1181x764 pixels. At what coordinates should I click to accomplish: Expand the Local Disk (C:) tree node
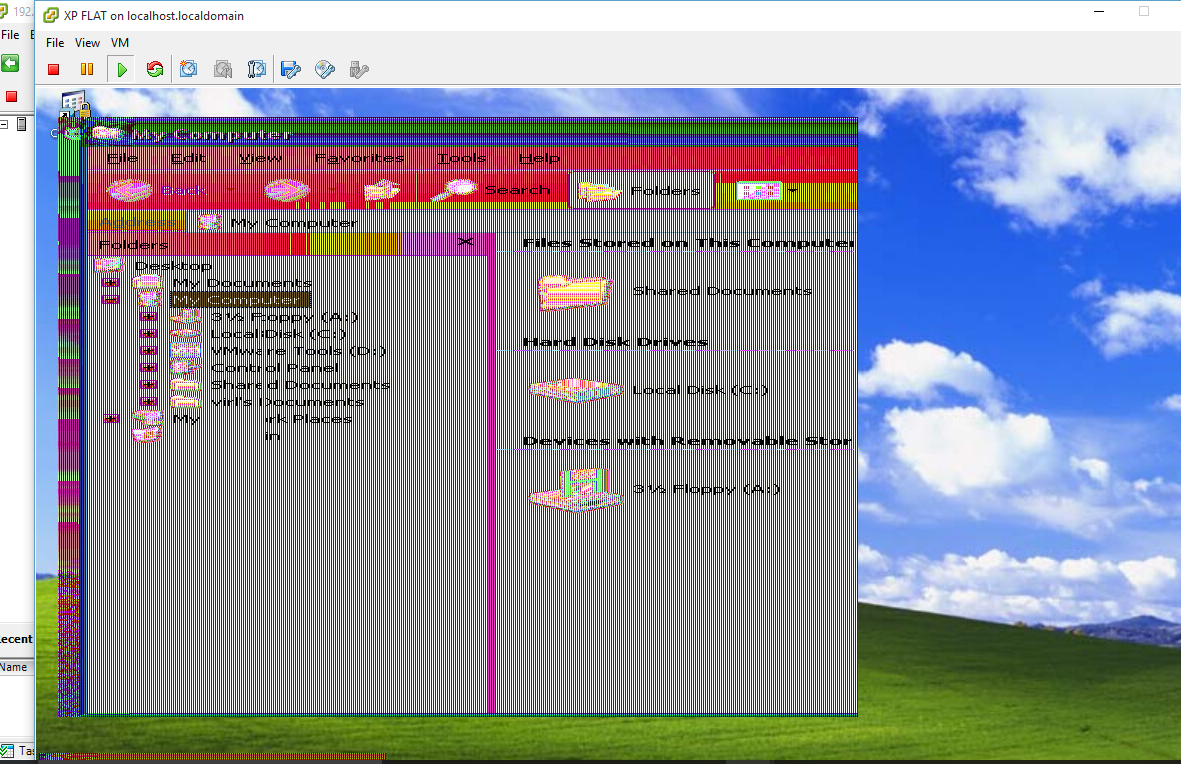pos(148,334)
